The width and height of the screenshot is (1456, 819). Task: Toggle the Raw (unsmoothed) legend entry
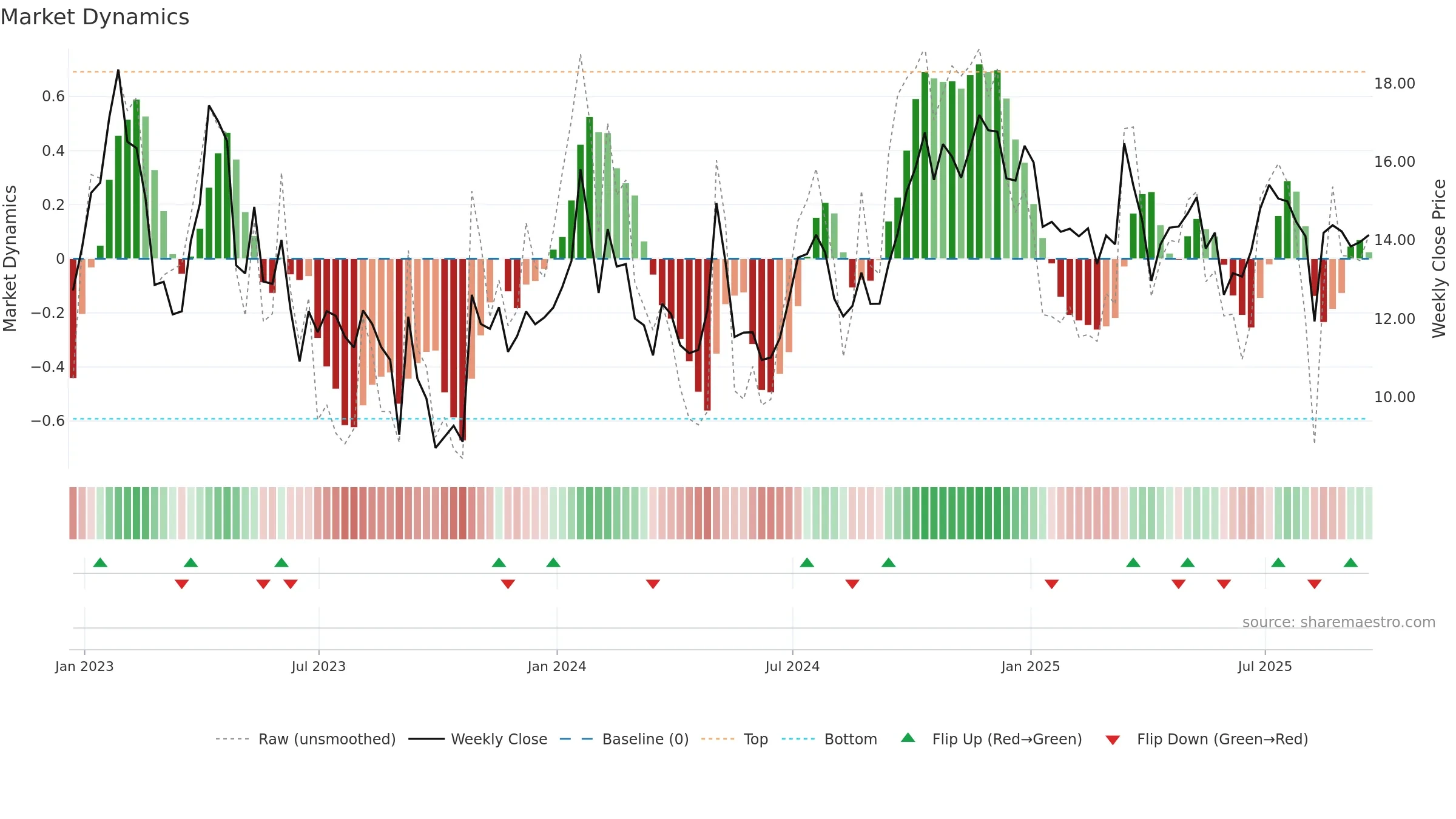[x=306, y=739]
